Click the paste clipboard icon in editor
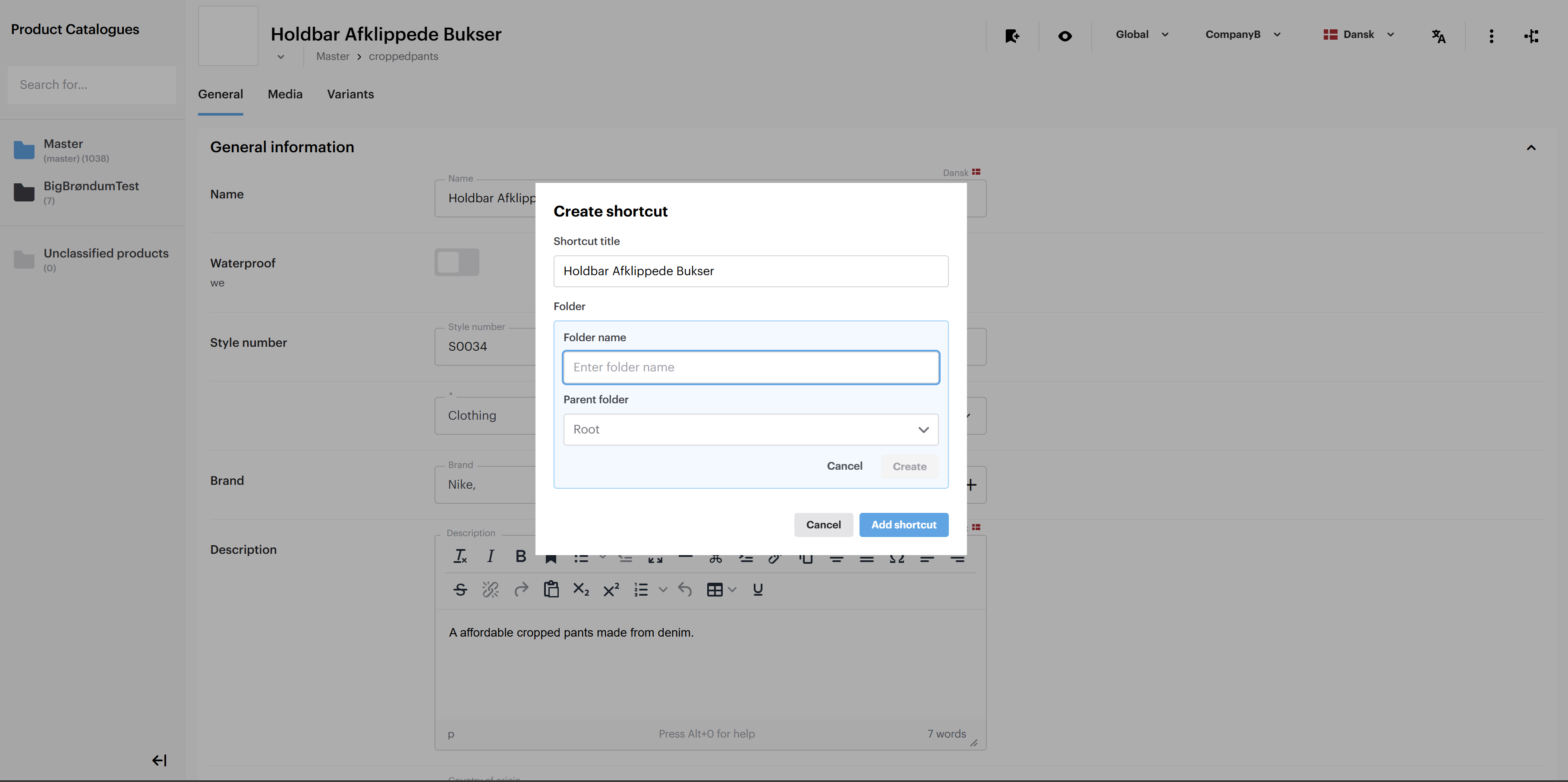The image size is (1568, 782). 551,589
